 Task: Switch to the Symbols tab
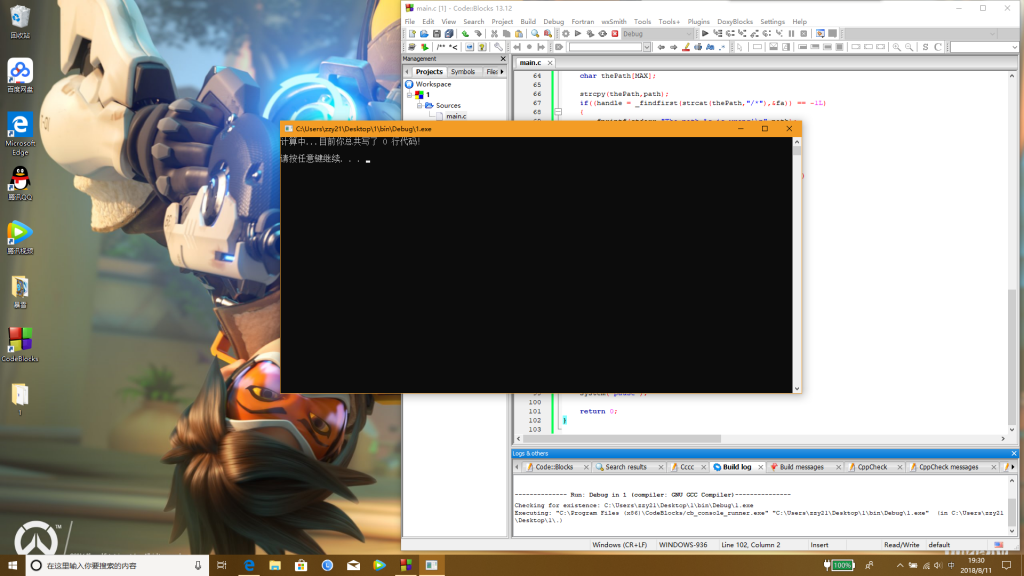click(463, 72)
